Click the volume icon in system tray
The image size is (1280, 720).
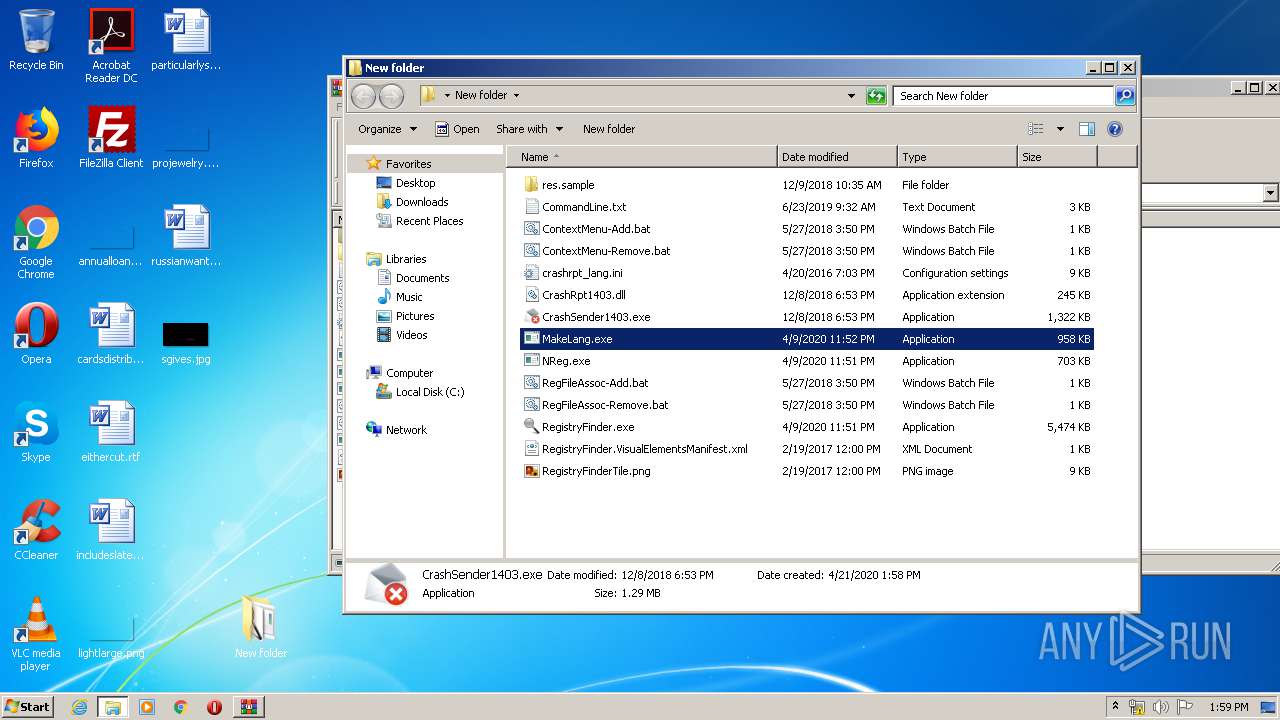tap(1161, 707)
